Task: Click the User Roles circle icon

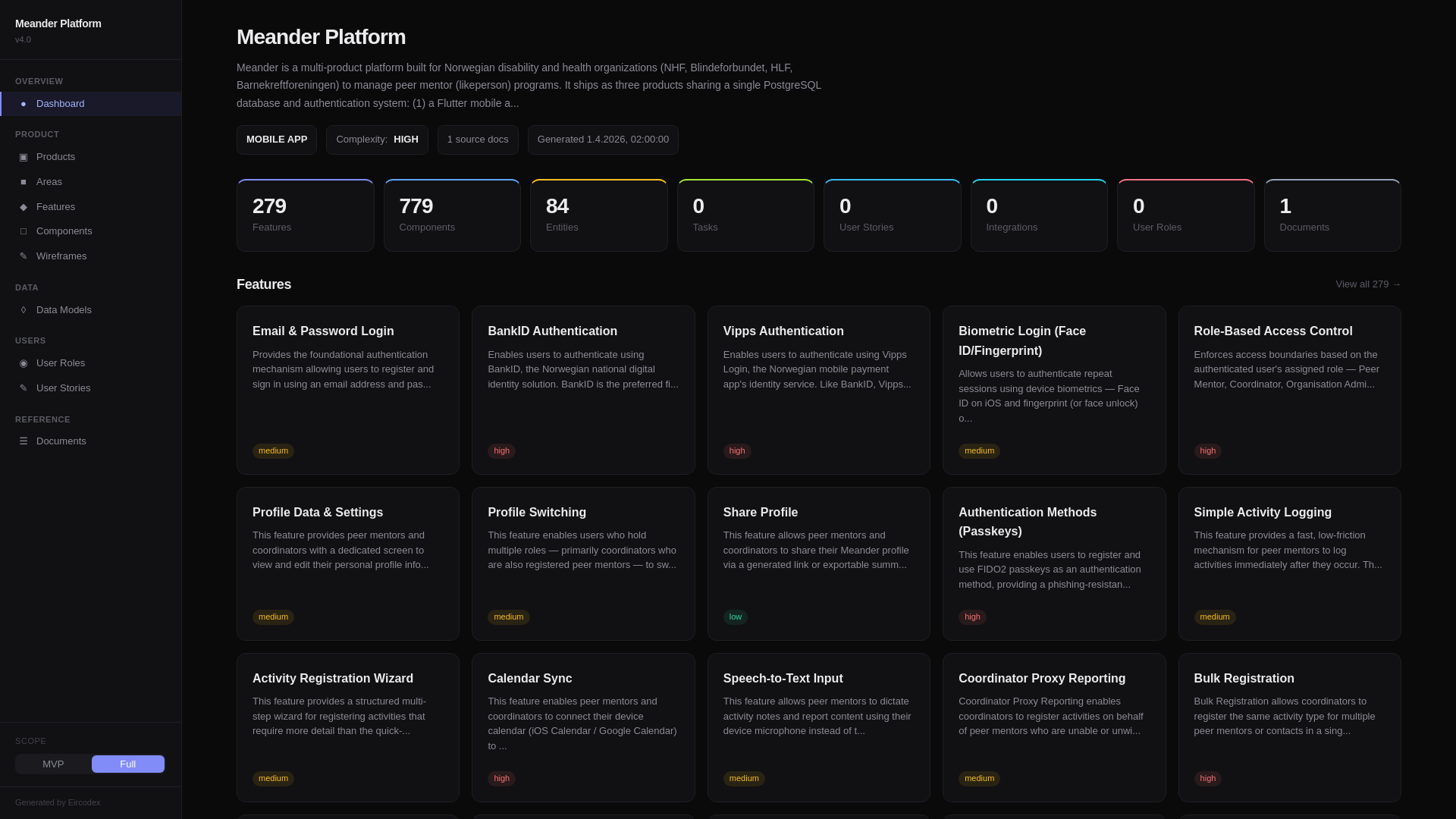Action: point(23,363)
